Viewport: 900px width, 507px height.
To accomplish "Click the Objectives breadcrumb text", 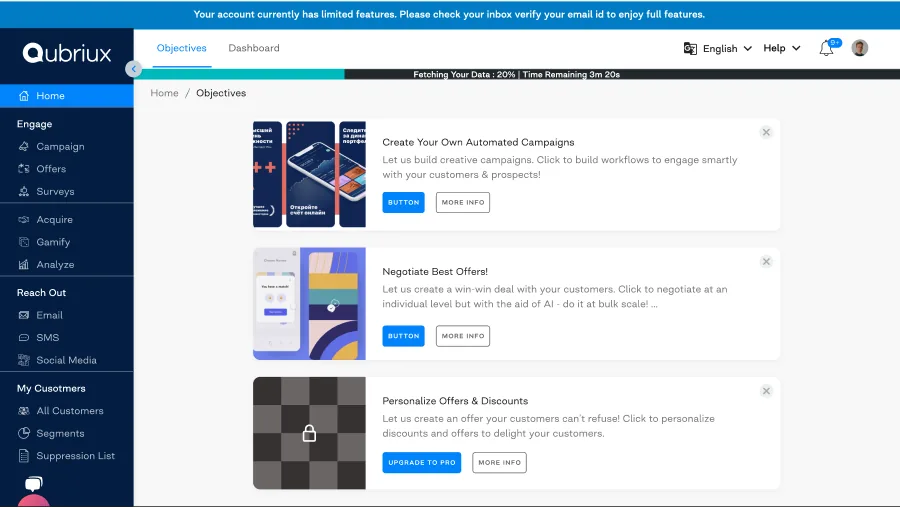I will click(x=221, y=93).
